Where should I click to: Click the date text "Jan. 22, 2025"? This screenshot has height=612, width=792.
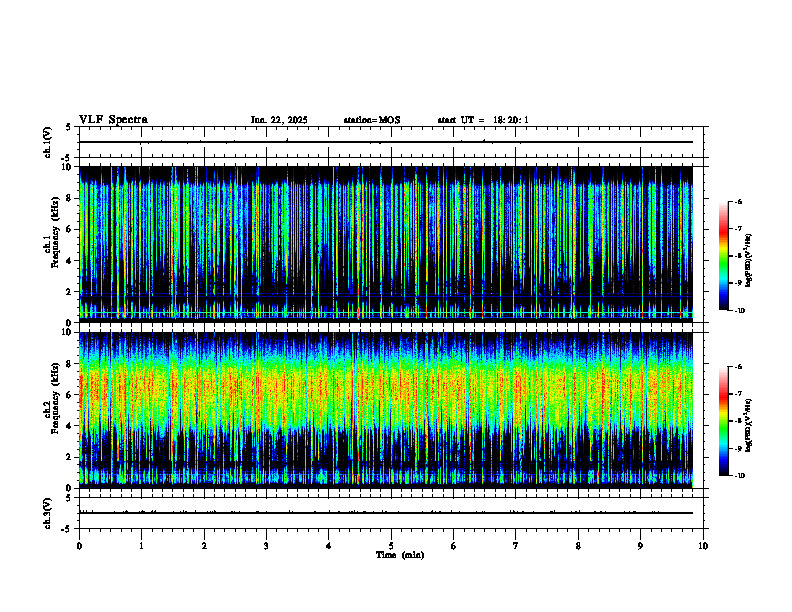coord(279,120)
